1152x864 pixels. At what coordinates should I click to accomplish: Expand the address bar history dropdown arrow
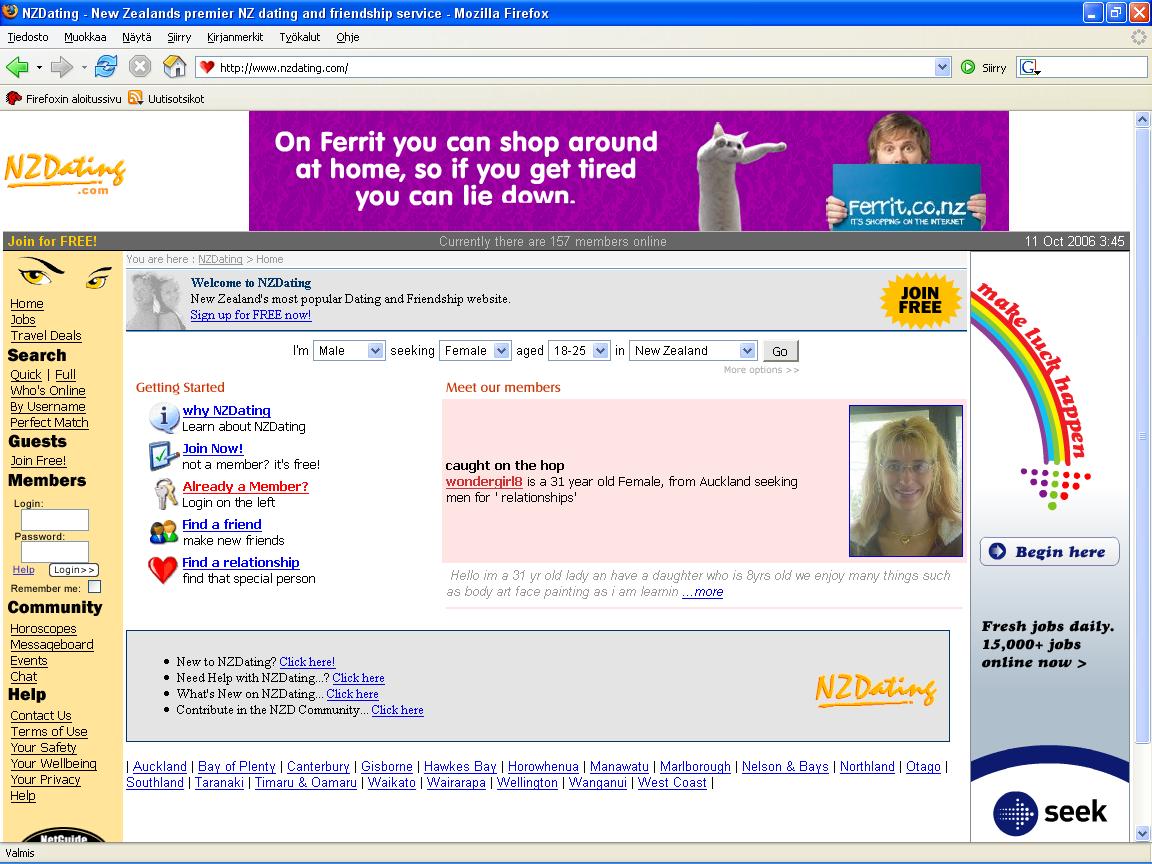click(x=943, y=68)
